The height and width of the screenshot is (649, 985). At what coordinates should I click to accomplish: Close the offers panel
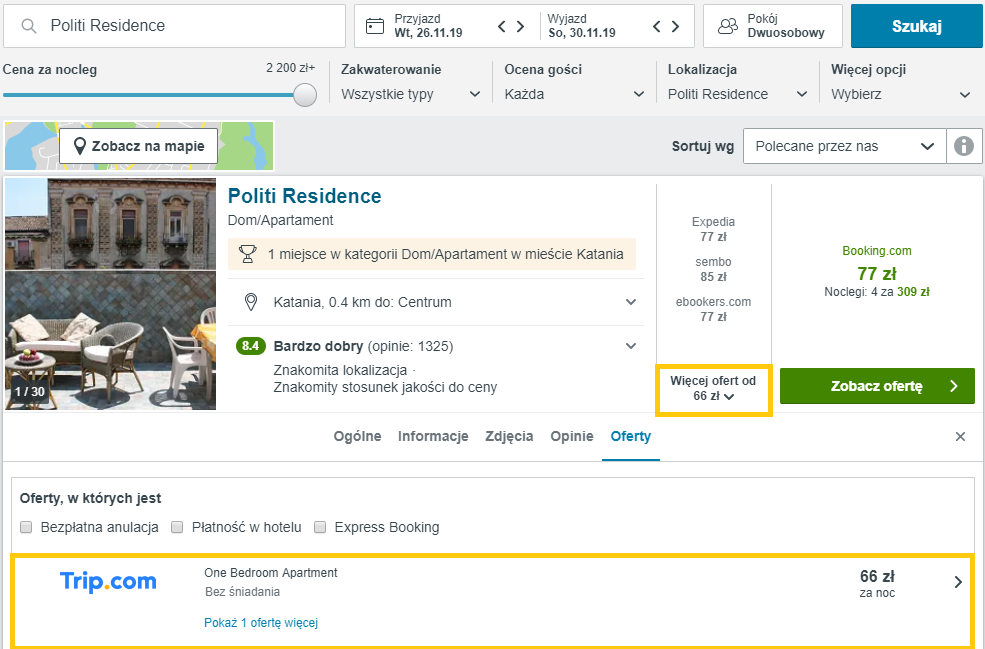pos(960,437)
